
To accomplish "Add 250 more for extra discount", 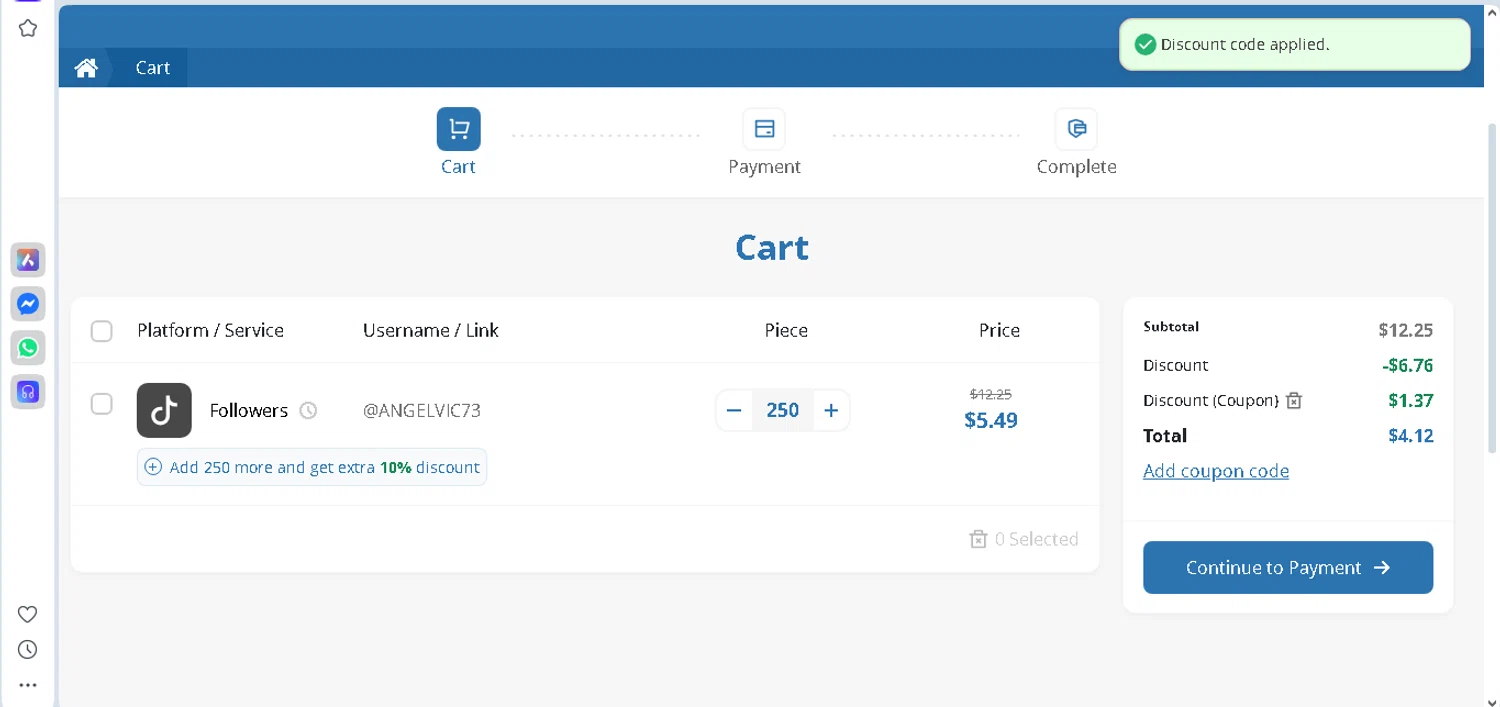I will click(x=312, y=467).
